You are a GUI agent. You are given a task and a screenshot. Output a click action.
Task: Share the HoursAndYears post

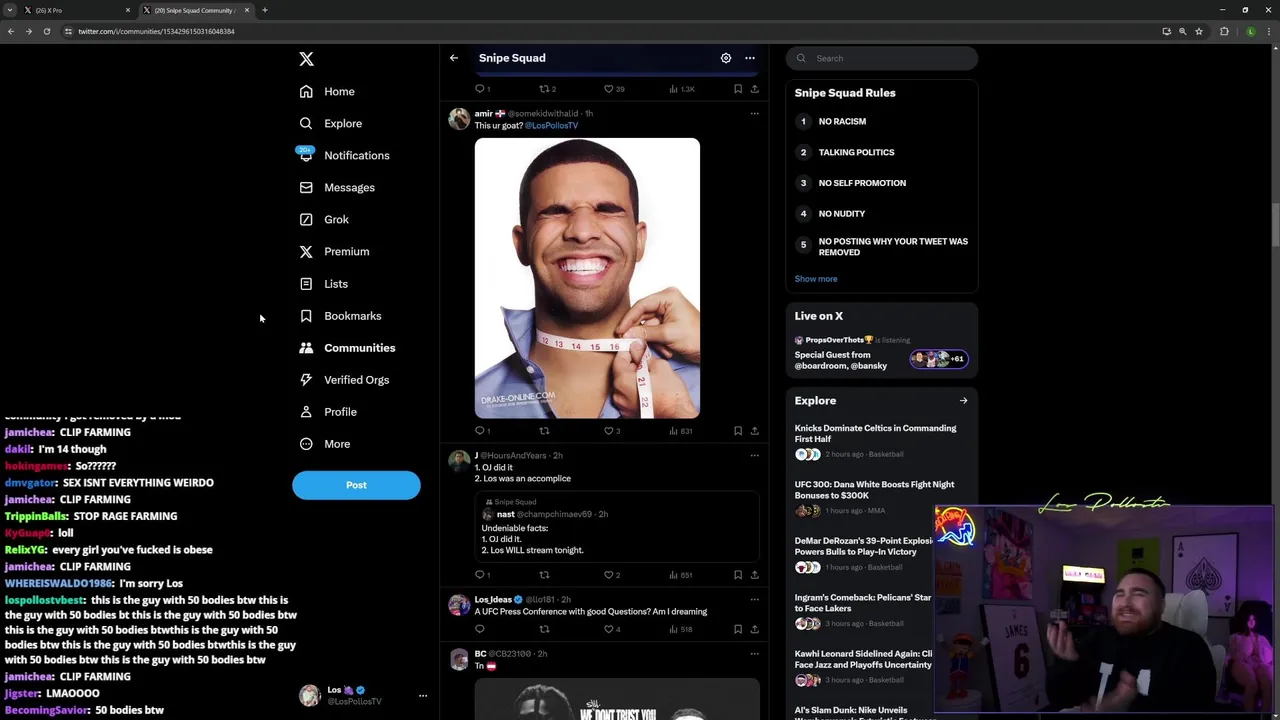point(754,575)
